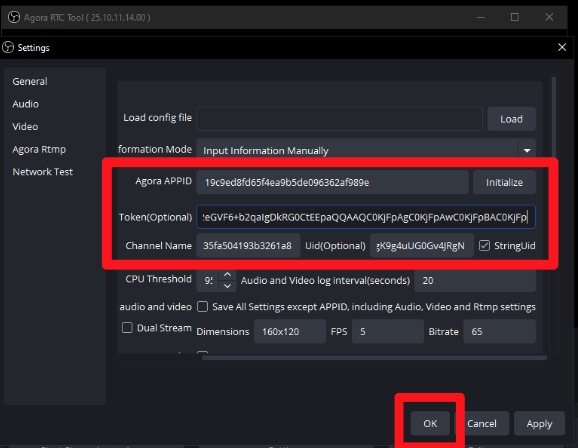The image size is (578, 448).
Task: Click the Token(Optional) input field
Action: 366,217
